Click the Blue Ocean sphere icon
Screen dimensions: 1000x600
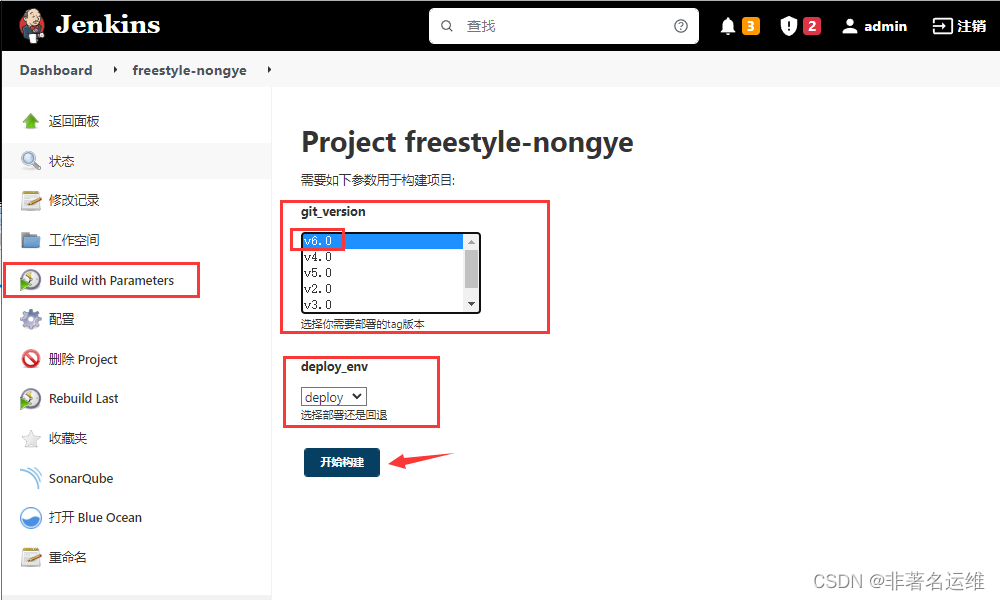tap(31, 518)
